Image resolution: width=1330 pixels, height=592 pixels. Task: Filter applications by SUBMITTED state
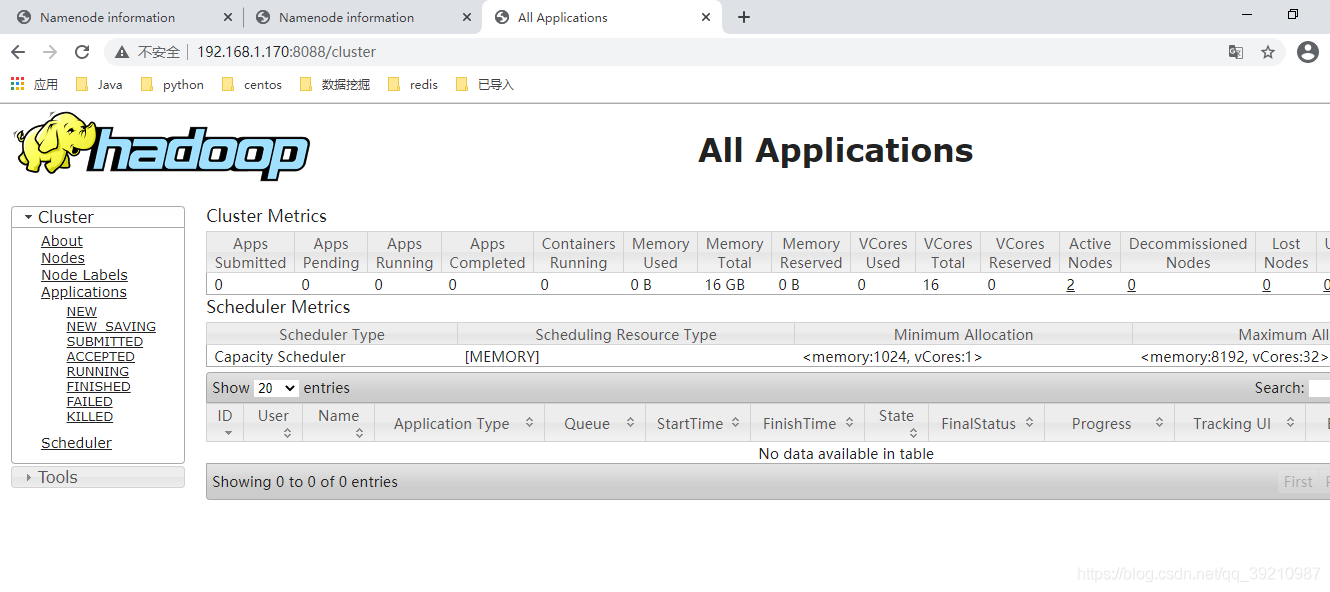point(105,342)
